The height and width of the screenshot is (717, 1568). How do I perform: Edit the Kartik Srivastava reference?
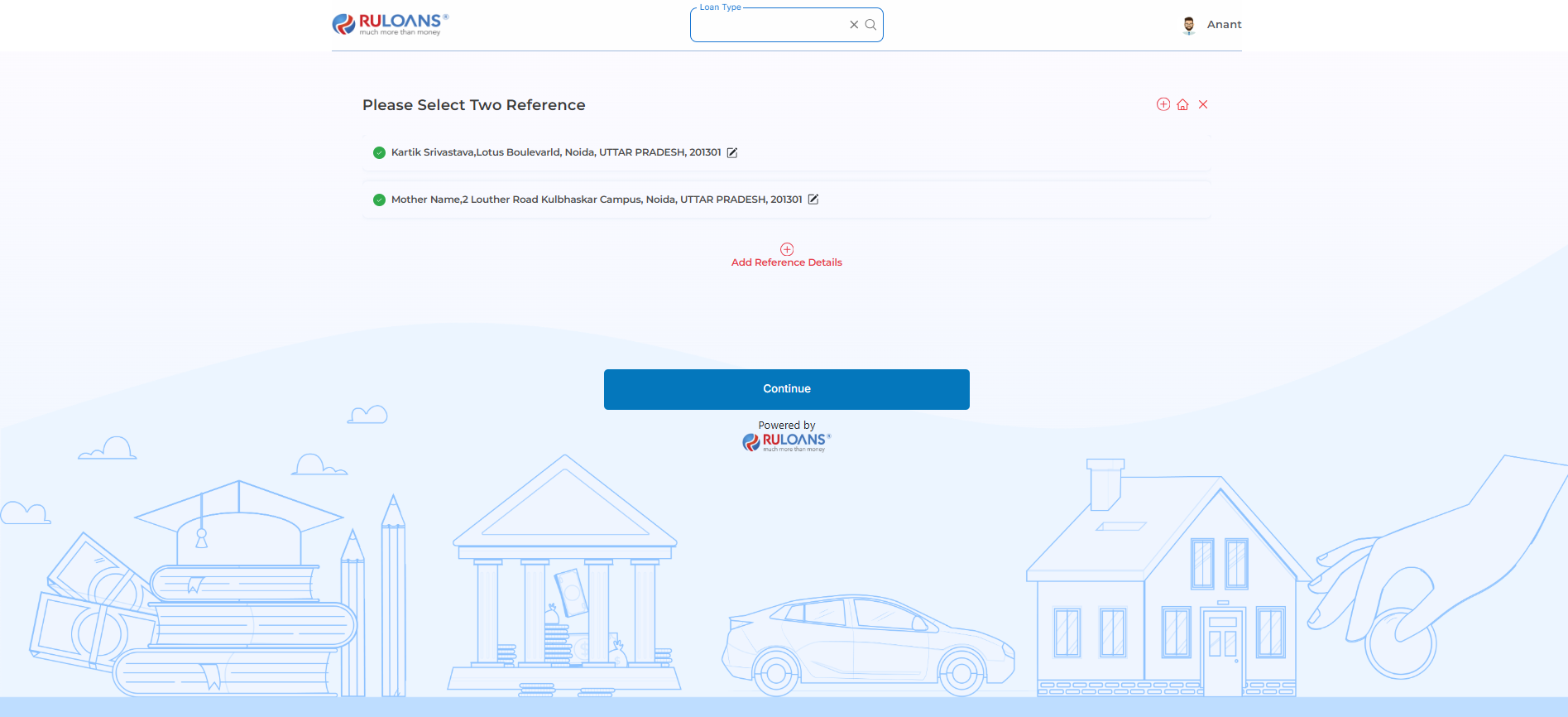point(732,152)
